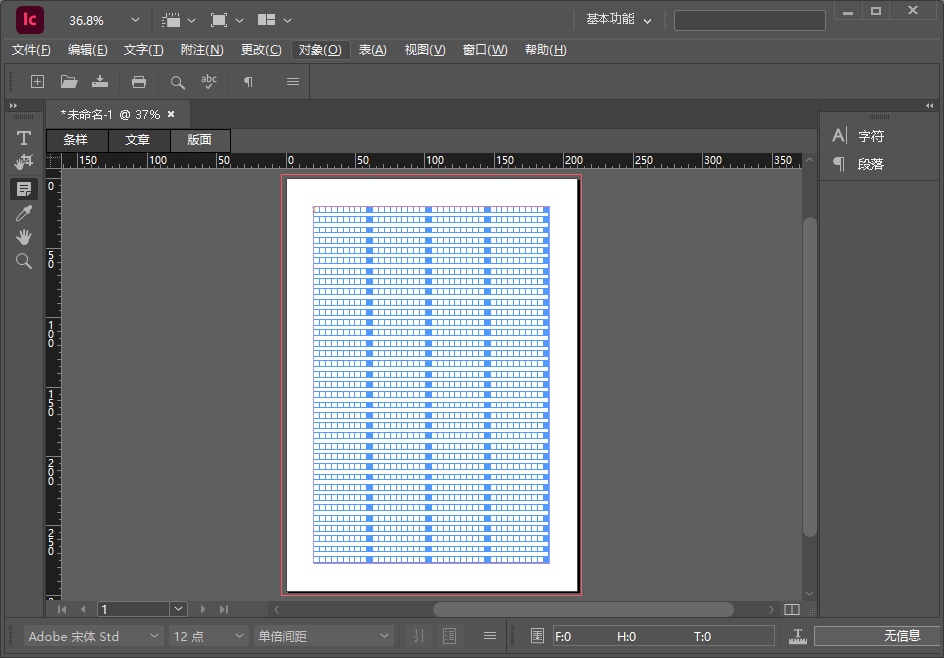Select the Hand tool
The width and height of the screenshot is (944, 658).
click(24, 237)
